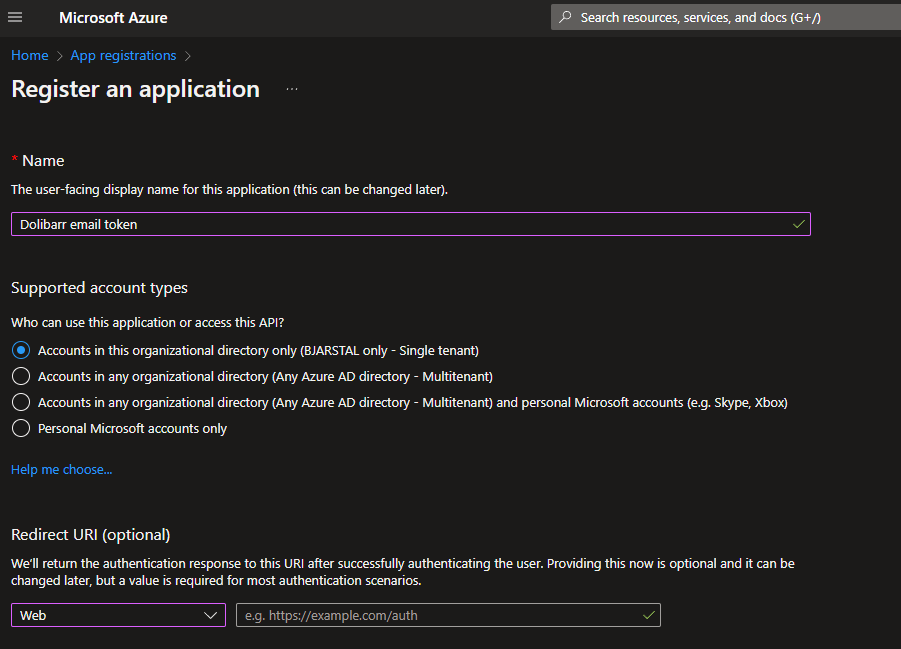Click the Name field label
This screenshot has width=901, height=649.
point(43,160)
